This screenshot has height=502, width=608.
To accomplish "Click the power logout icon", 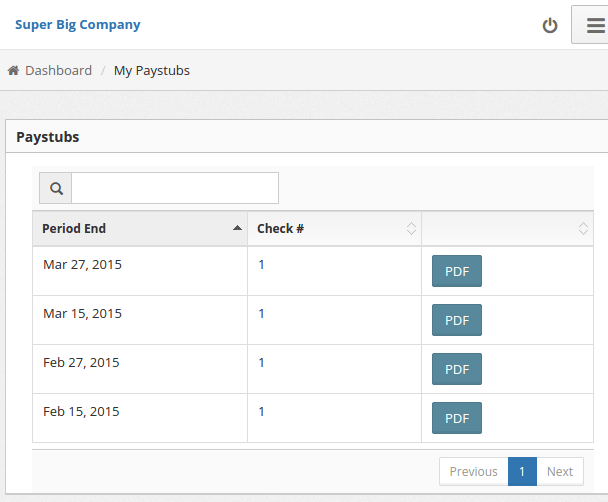I will [x=549, y=25].
